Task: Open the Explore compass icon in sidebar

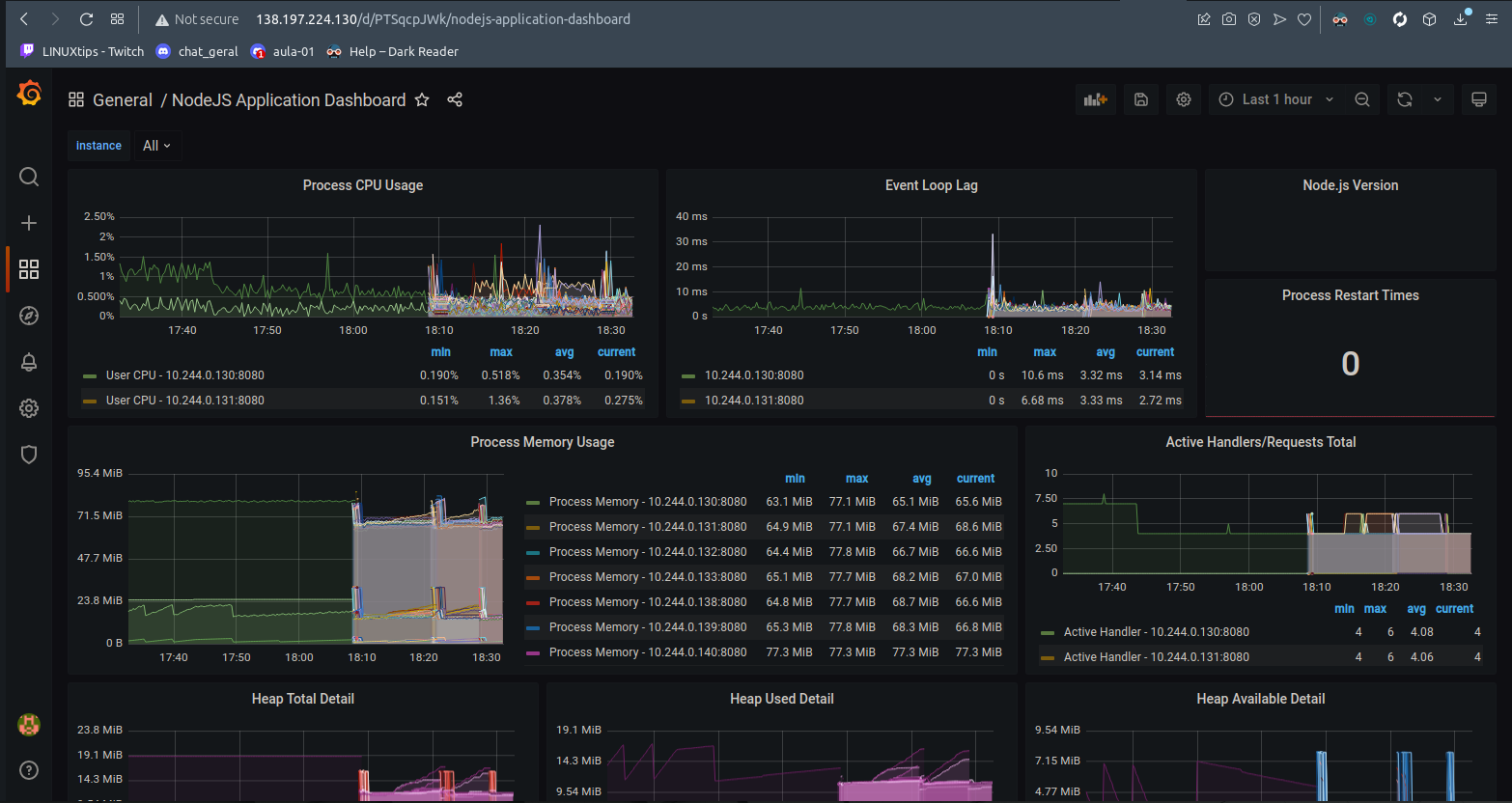Action: click(x=29, y=316)
